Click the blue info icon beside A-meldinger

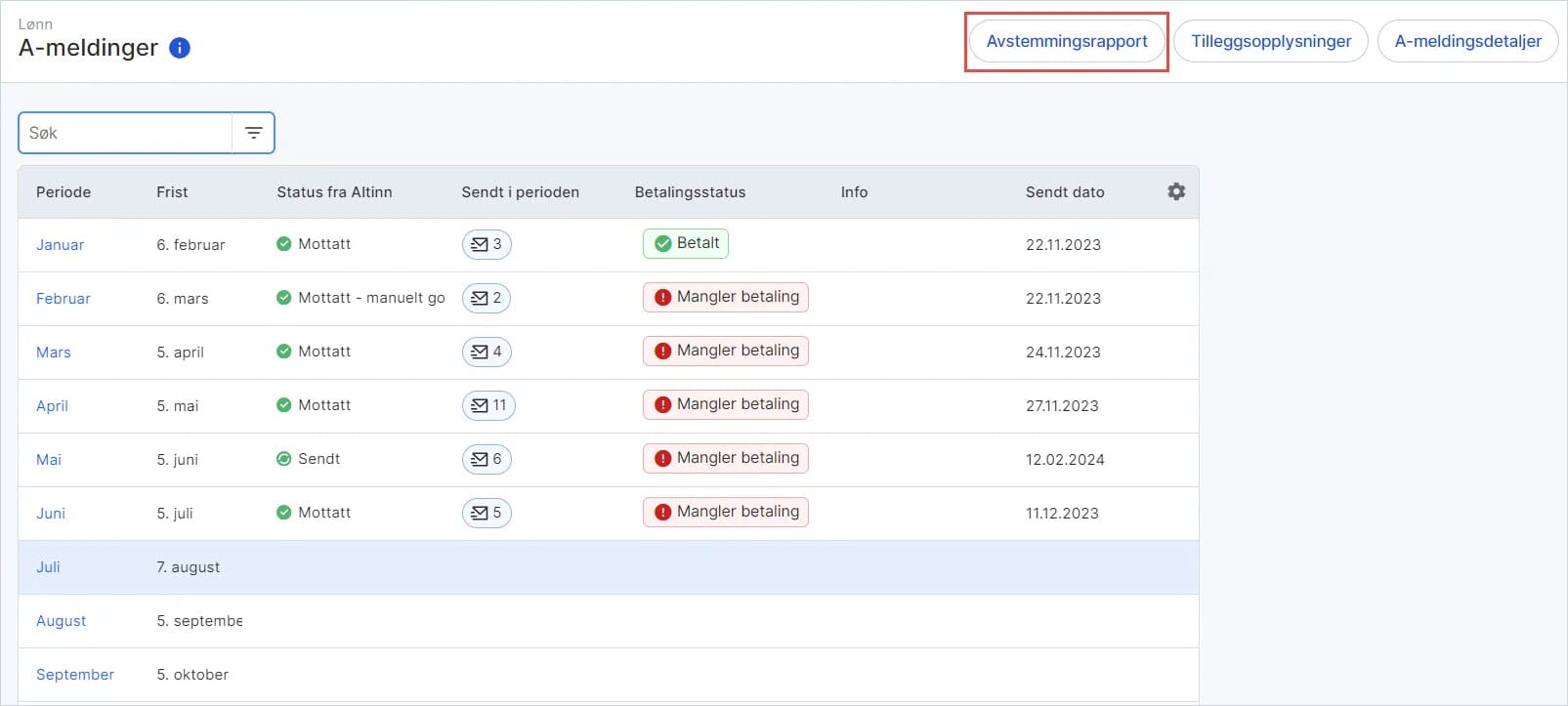click(180, 48)
